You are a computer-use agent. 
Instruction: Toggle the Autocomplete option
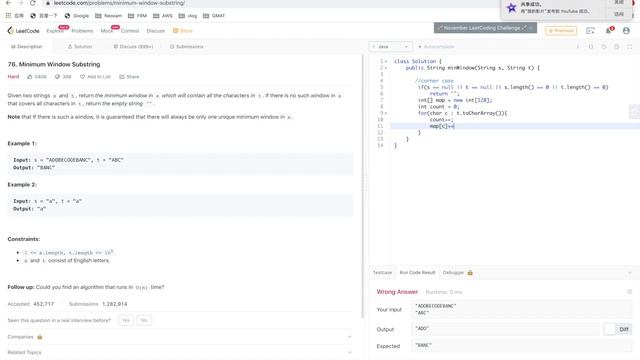click(436, 47)
